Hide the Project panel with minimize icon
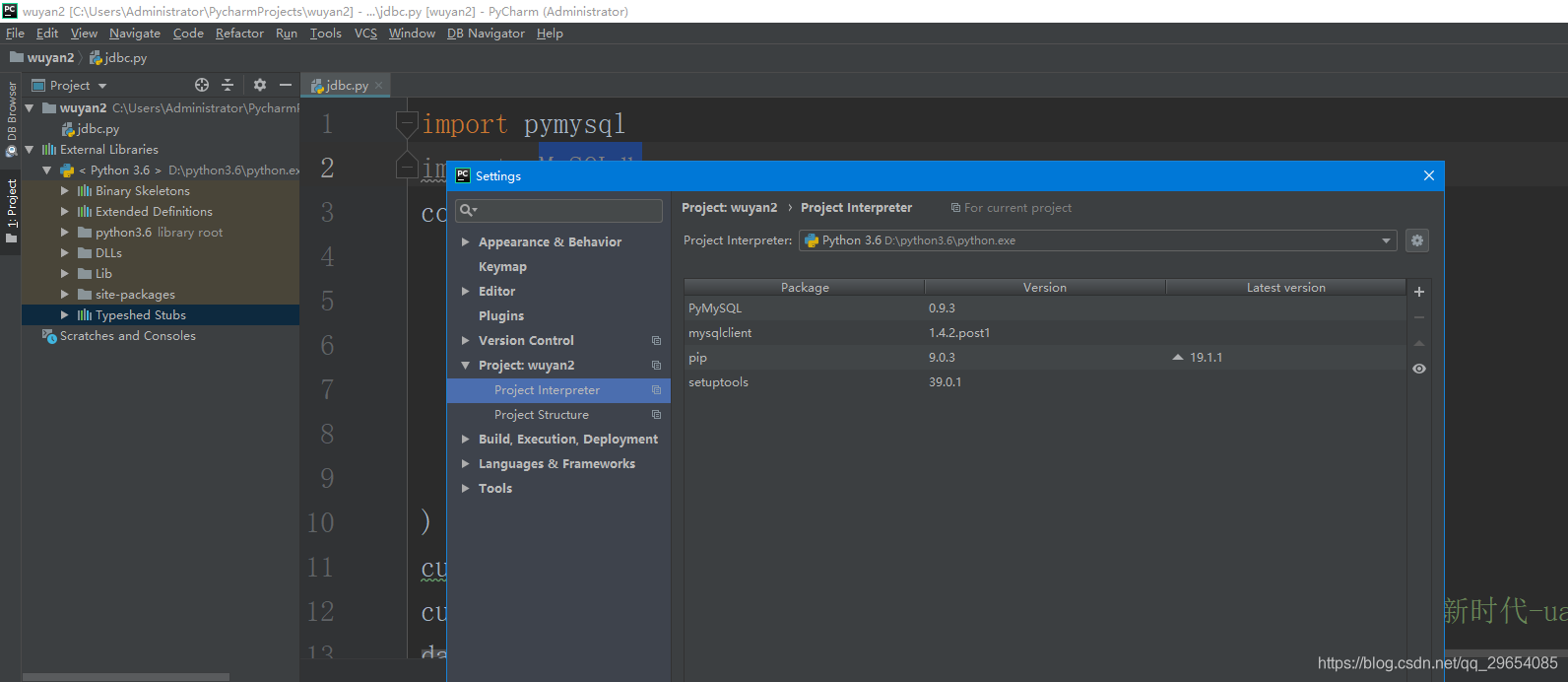The height and width of the screenshot is (682, 1568). [x=286, y=85]
